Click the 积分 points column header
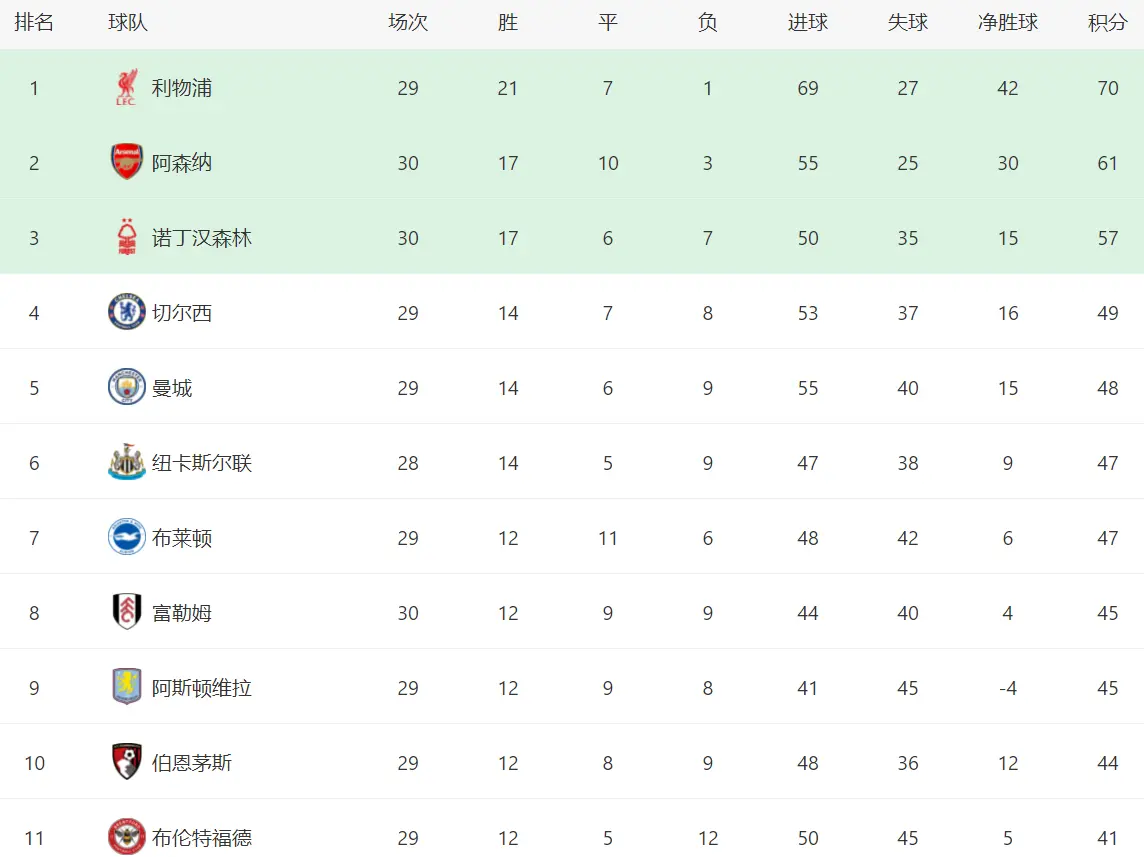This screenshot has width=1144, height=857. tap(1107, 23)
